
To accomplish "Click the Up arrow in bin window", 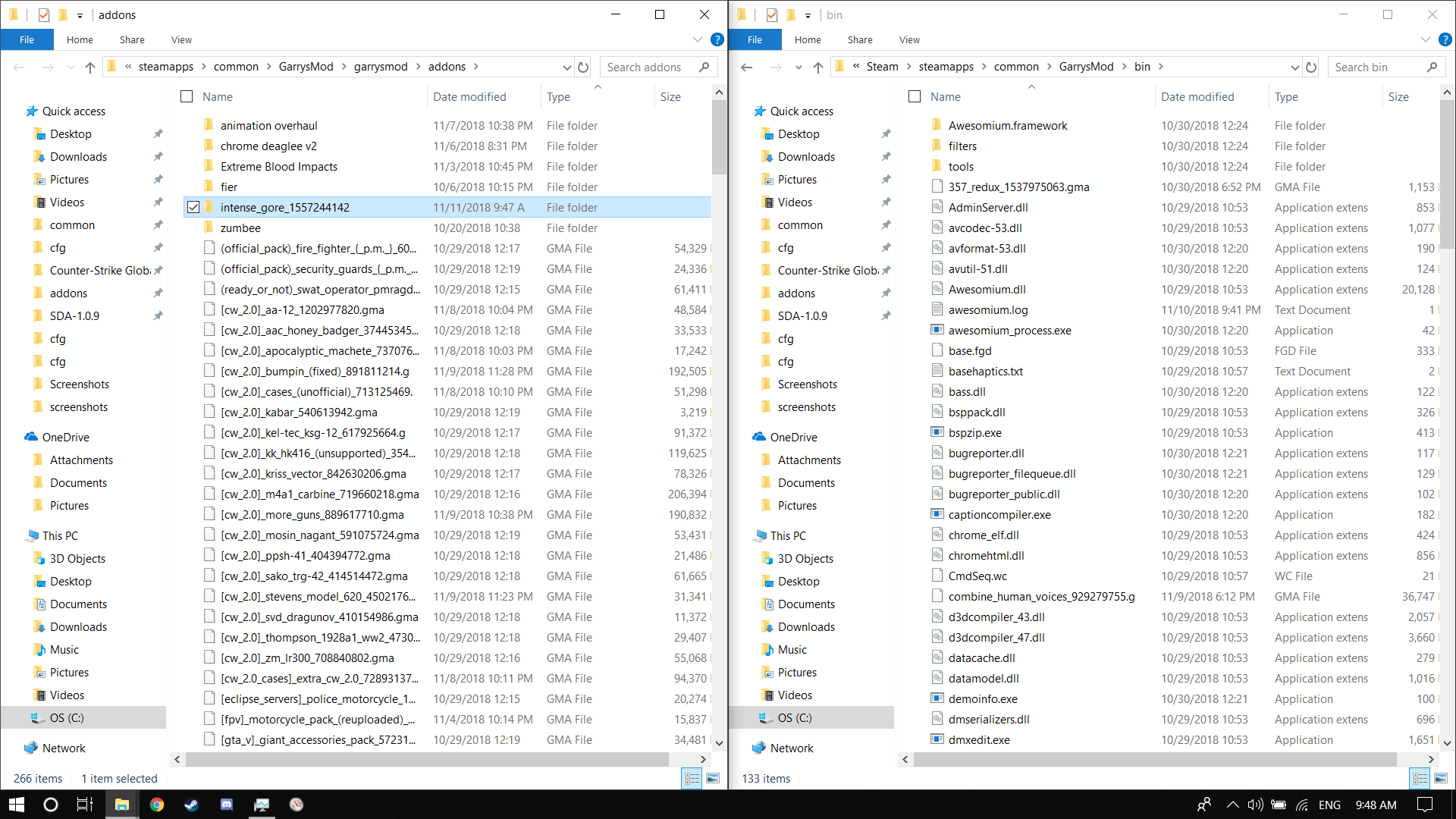I will point(818,67).
